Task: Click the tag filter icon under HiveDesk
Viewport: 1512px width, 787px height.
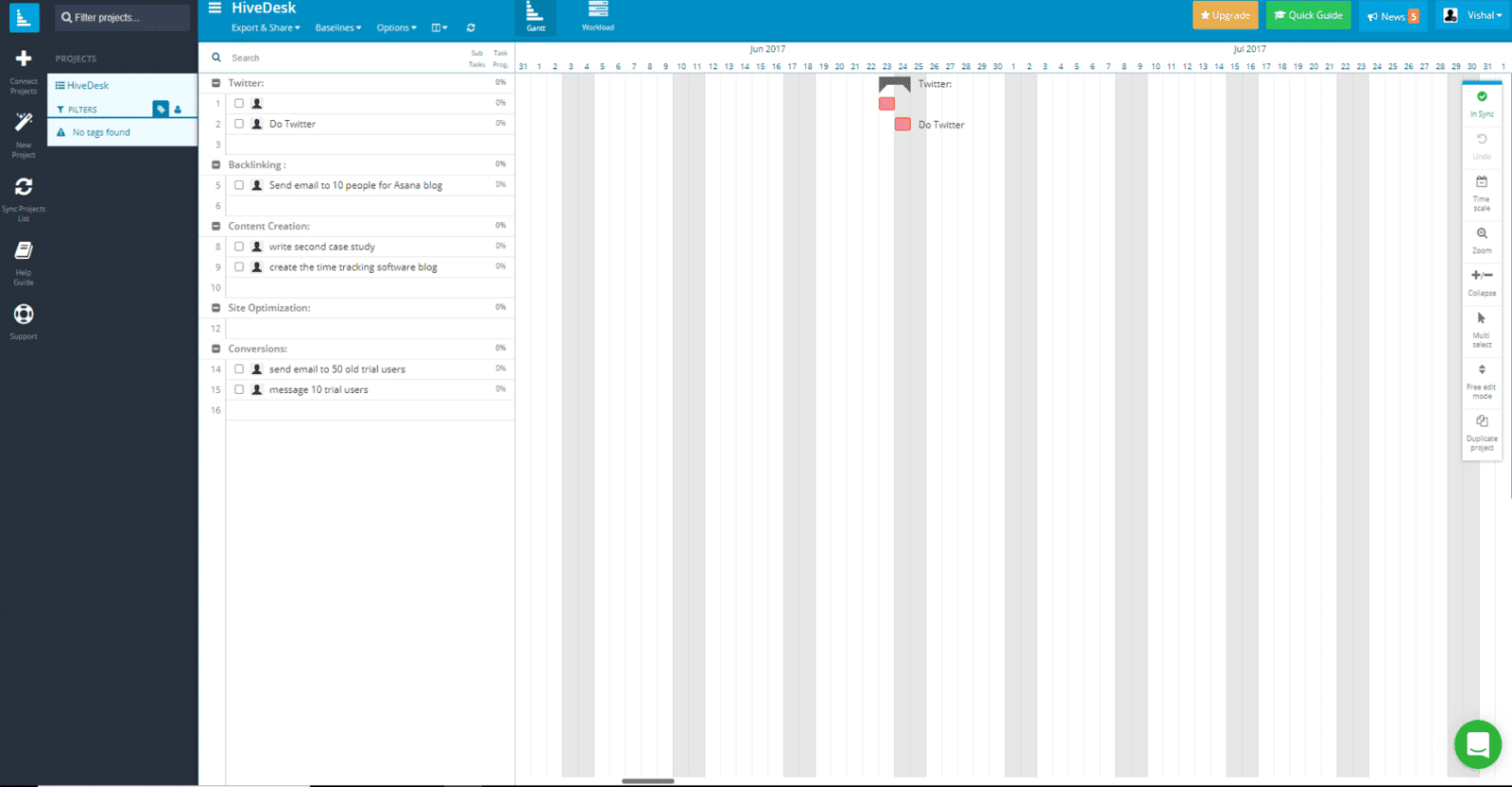Action: pos(161,110)
